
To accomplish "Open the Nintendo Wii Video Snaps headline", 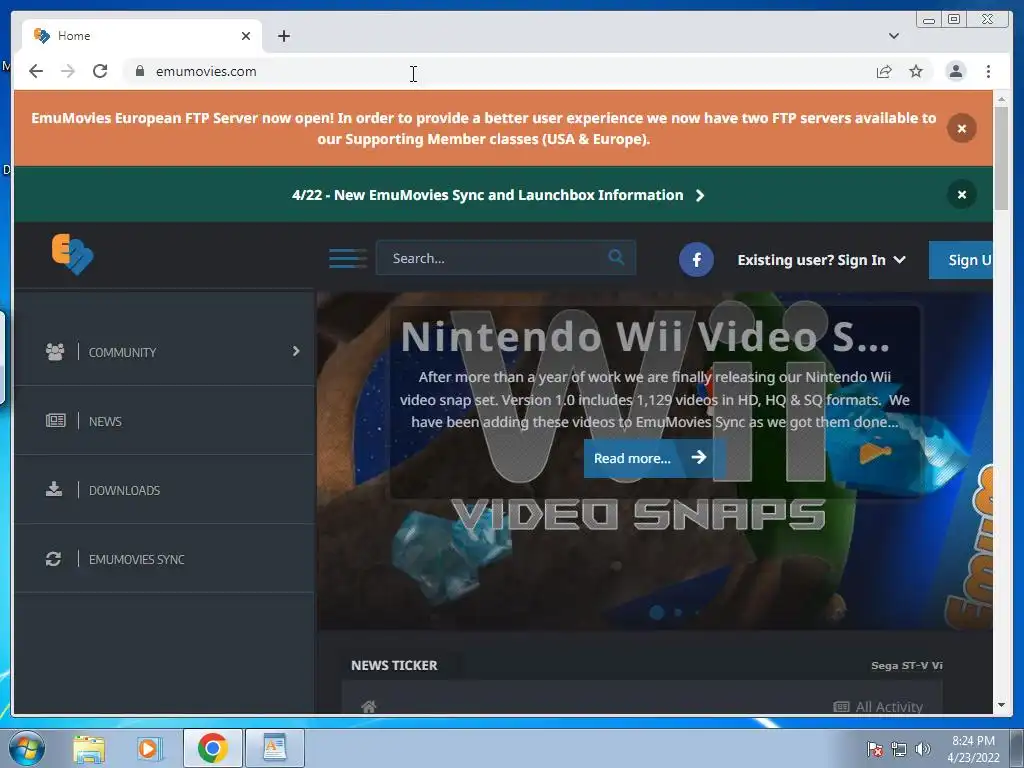I will 645,337.
